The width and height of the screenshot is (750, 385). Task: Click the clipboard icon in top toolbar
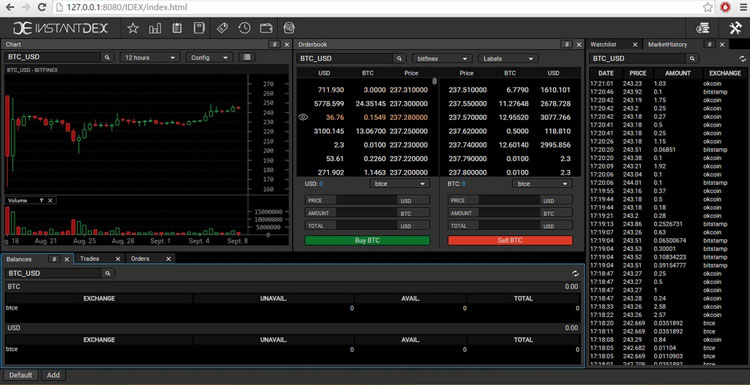point(177,28)
